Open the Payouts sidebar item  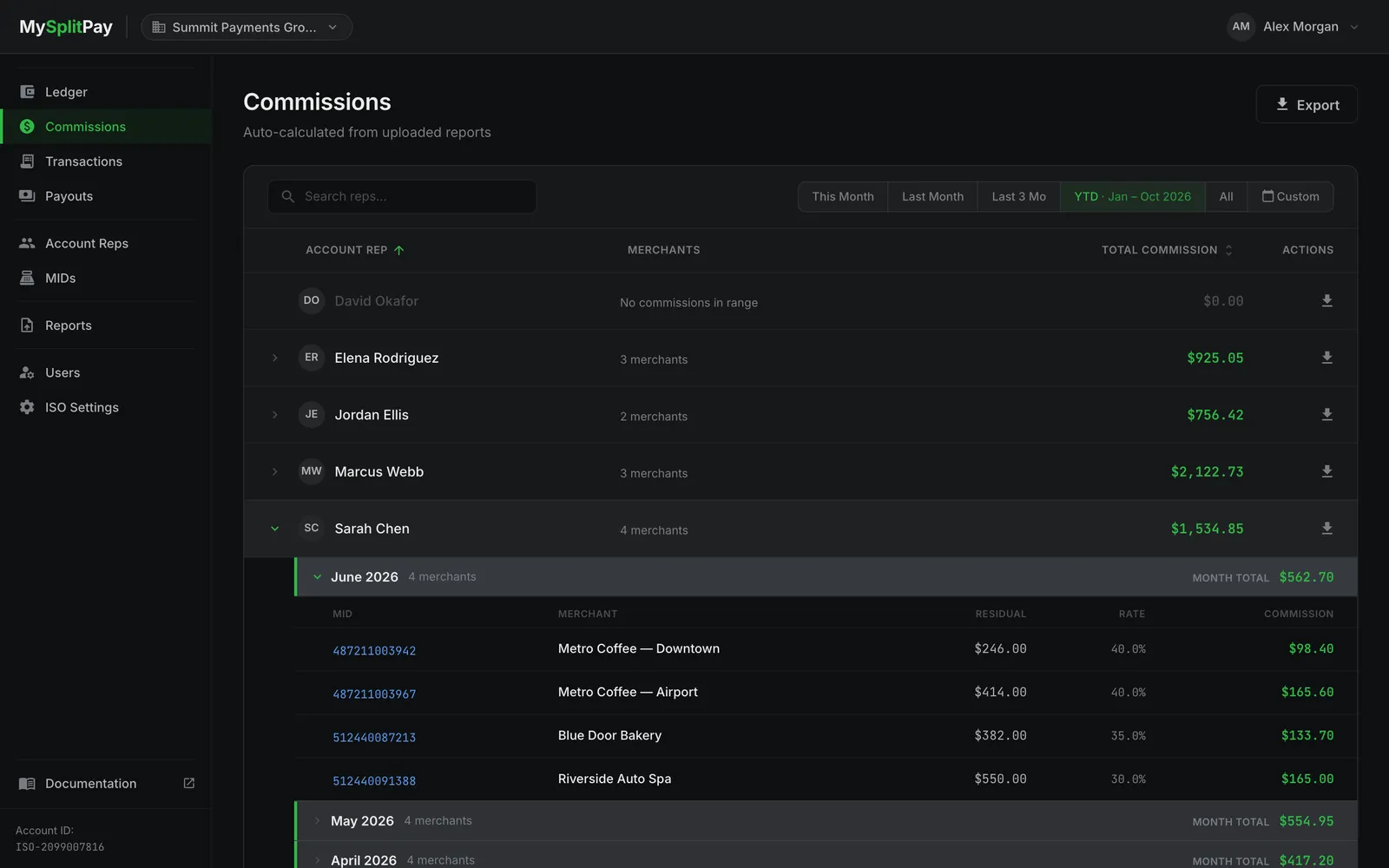pyautogui.click(x=106, y=196)
